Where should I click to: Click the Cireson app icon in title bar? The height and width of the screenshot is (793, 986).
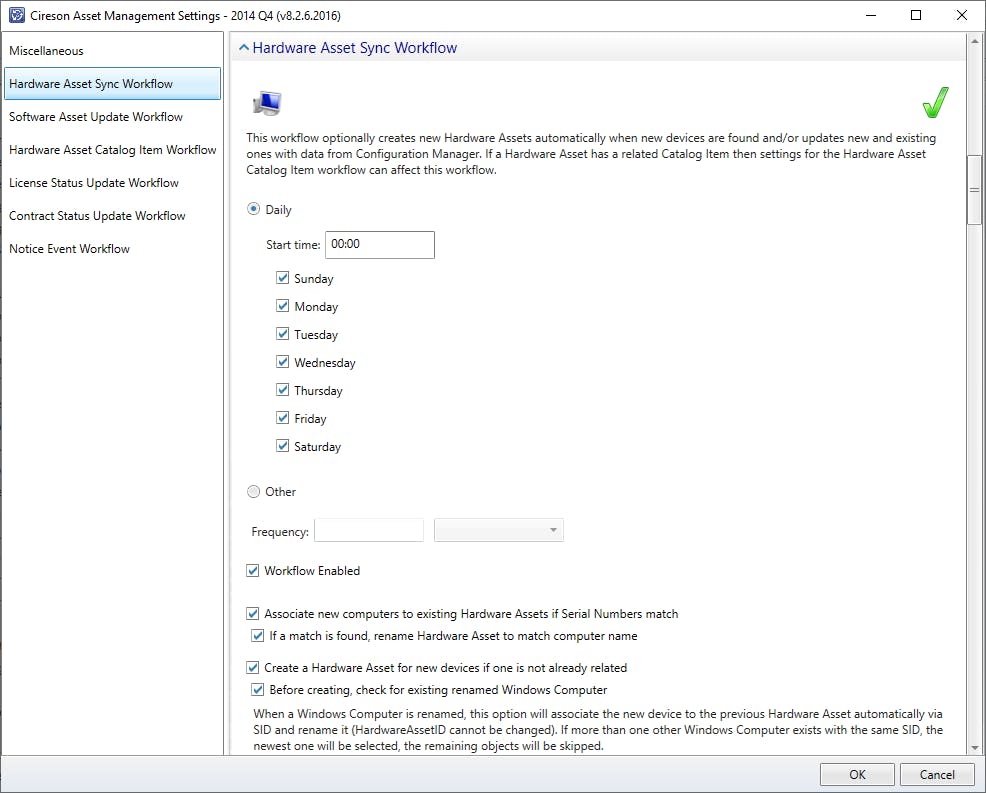tap(16, 15)
